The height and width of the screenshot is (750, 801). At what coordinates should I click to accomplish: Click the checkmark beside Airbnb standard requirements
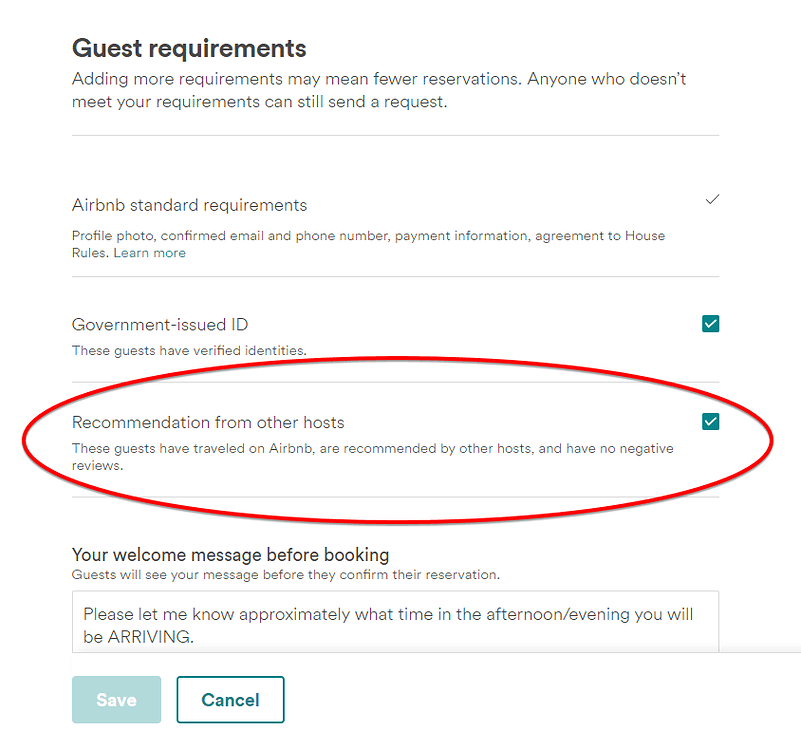pyautogui.click(x=712, y=199)
